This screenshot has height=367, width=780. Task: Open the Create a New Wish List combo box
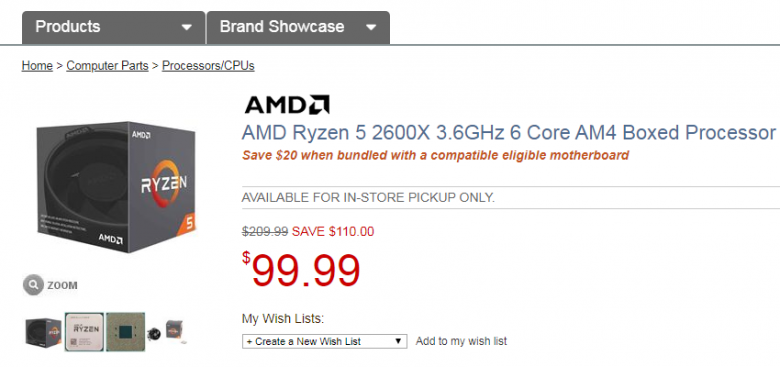coord(324,342)
